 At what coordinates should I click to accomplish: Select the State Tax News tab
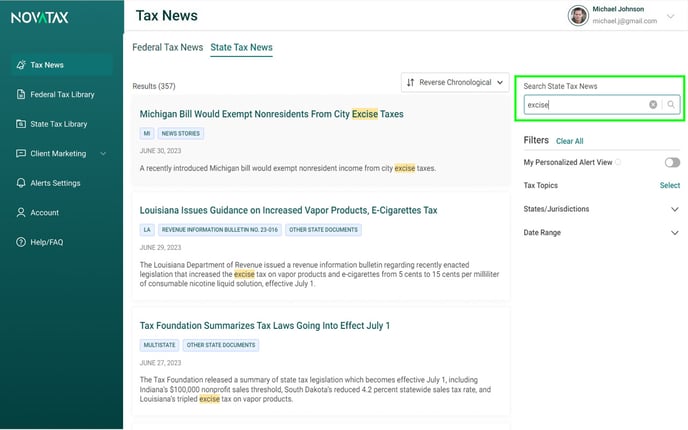coord(241,47)
